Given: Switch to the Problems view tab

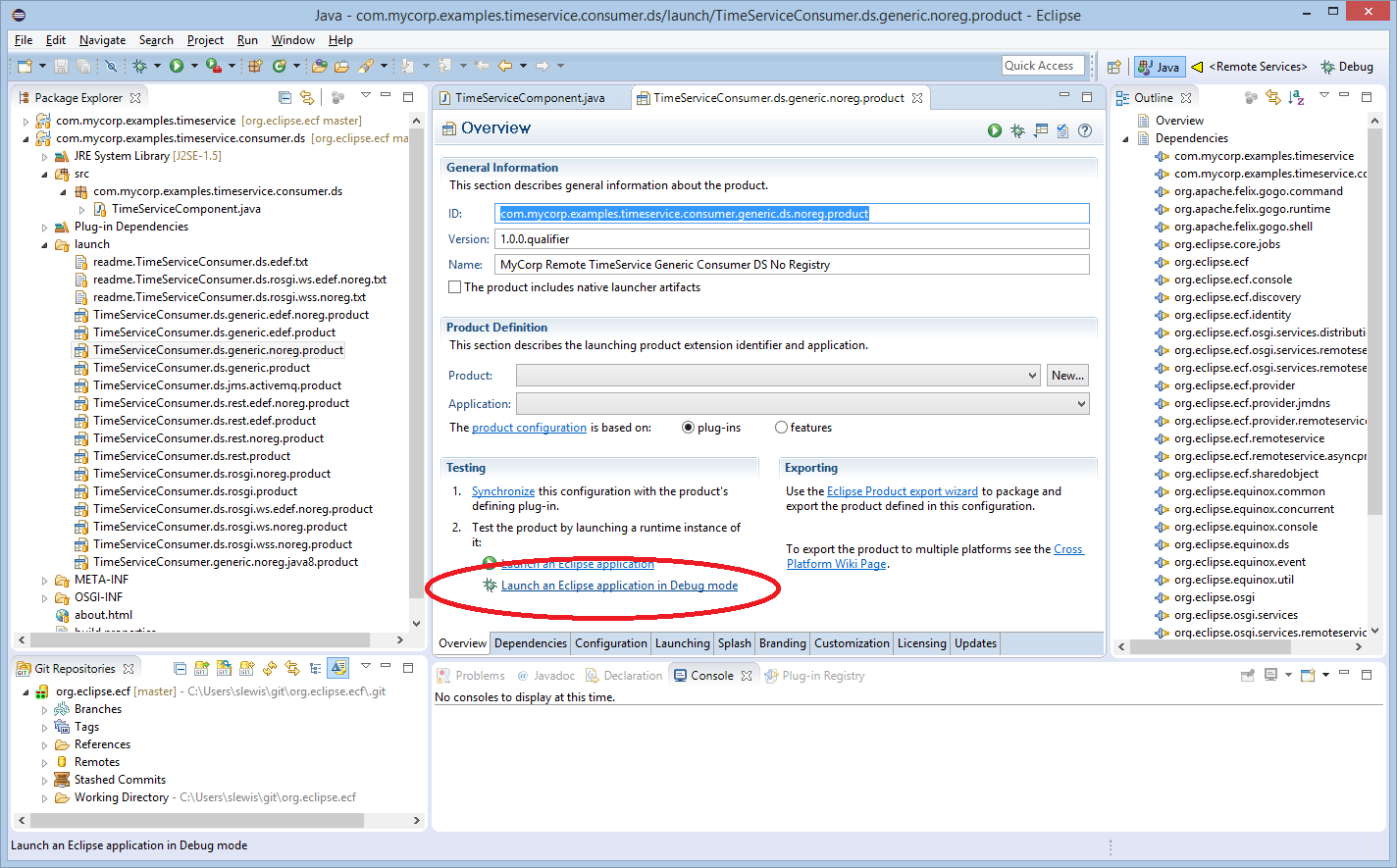Looking at the screenshot, I should click(471, 676).
